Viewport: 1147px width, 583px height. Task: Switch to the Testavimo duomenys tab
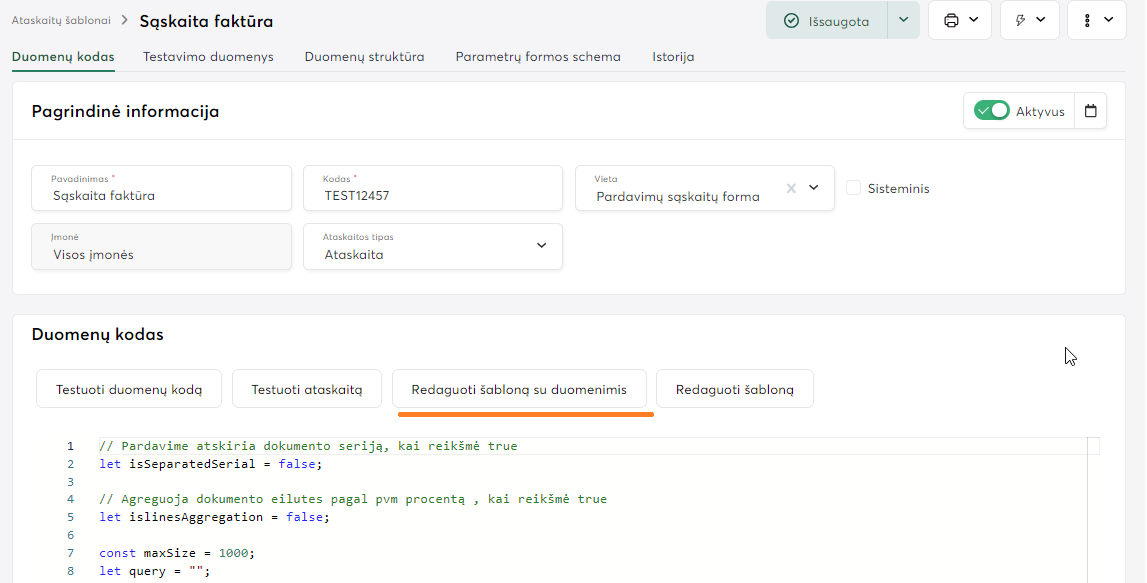[208, 57]
